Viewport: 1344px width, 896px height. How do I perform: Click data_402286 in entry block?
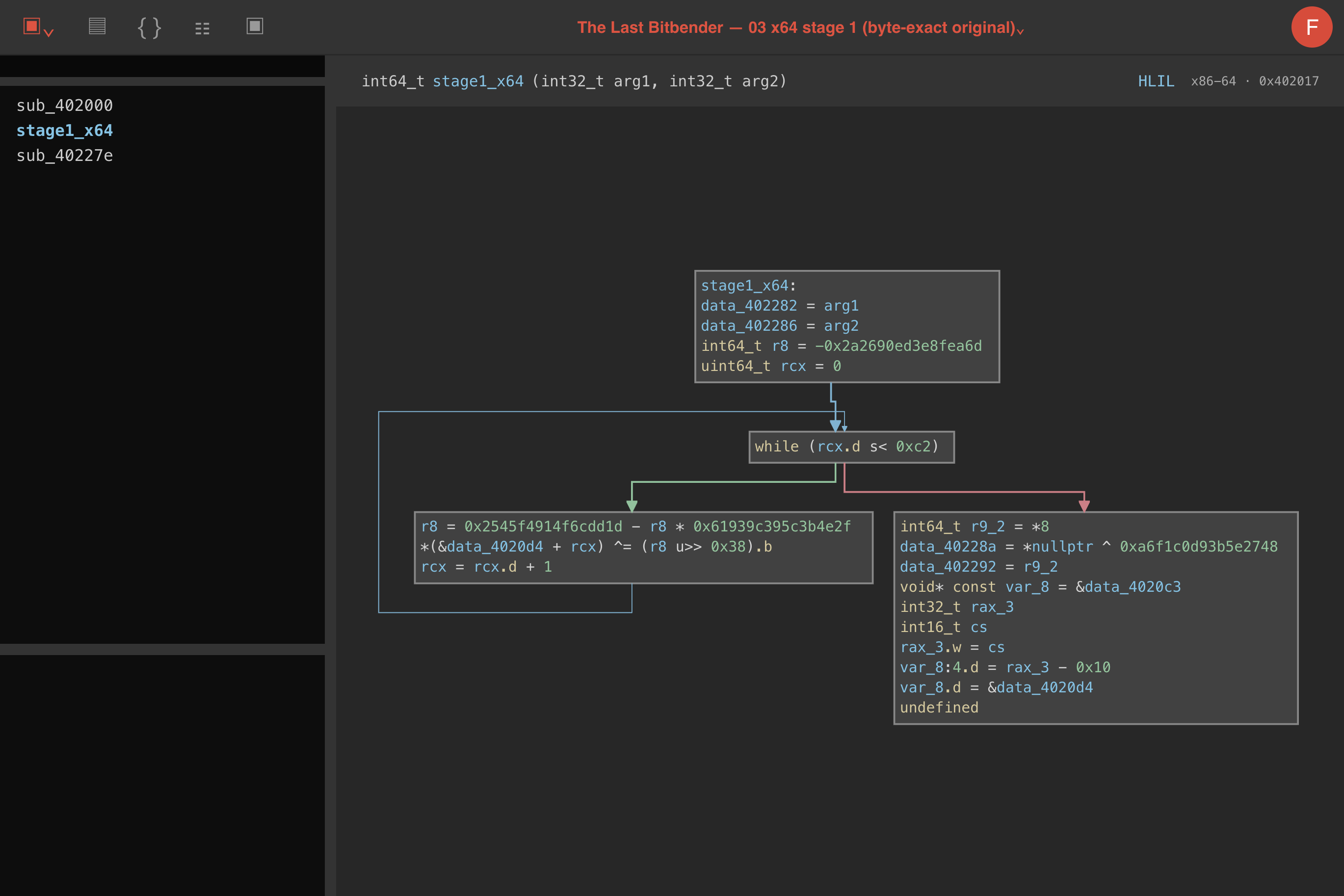tap(749, 326)
